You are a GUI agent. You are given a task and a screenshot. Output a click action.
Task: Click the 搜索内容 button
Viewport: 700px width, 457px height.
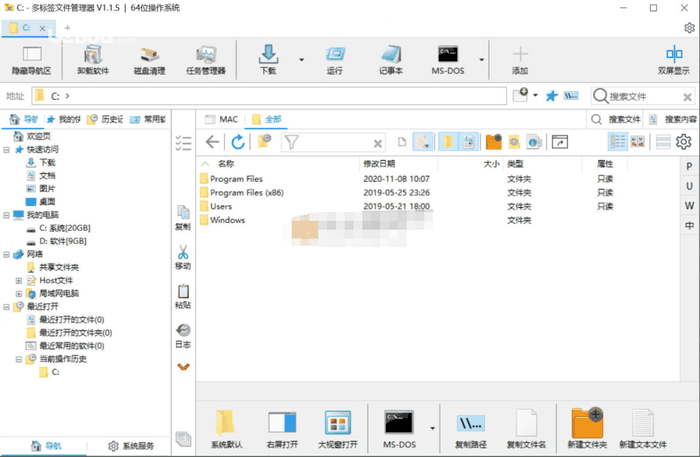673,119
